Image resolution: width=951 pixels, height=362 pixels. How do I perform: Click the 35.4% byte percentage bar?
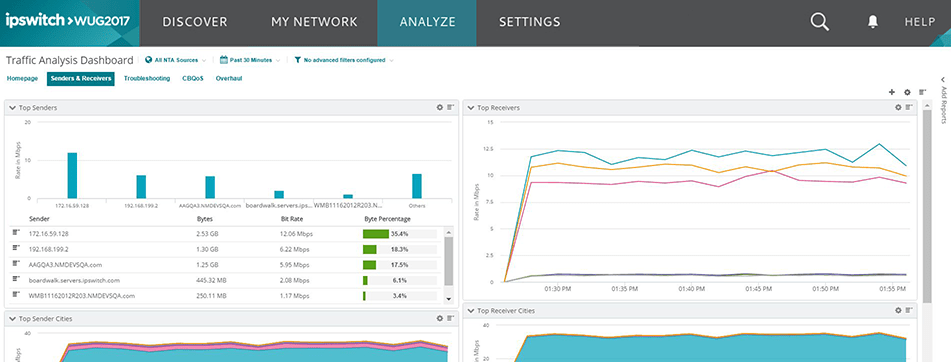pyautogui.click(x=400, y=233)
